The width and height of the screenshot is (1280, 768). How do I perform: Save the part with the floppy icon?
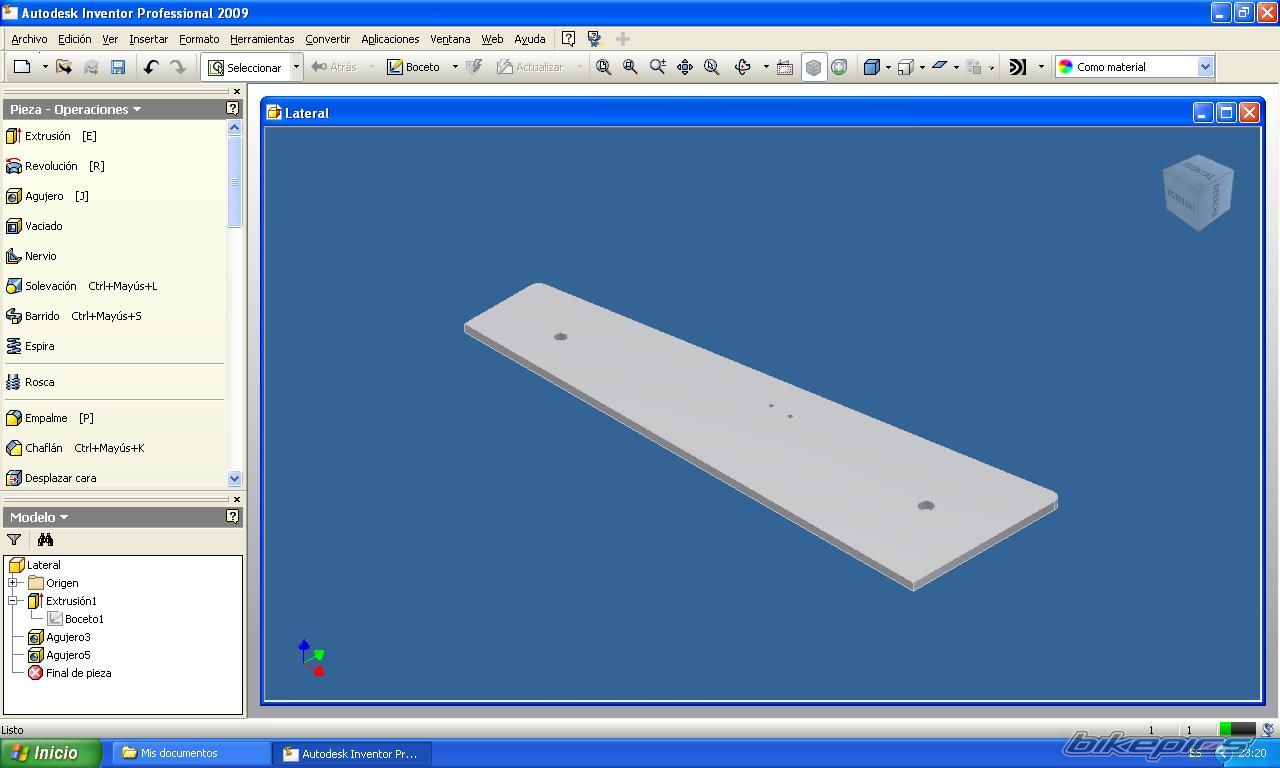point(118,67)
